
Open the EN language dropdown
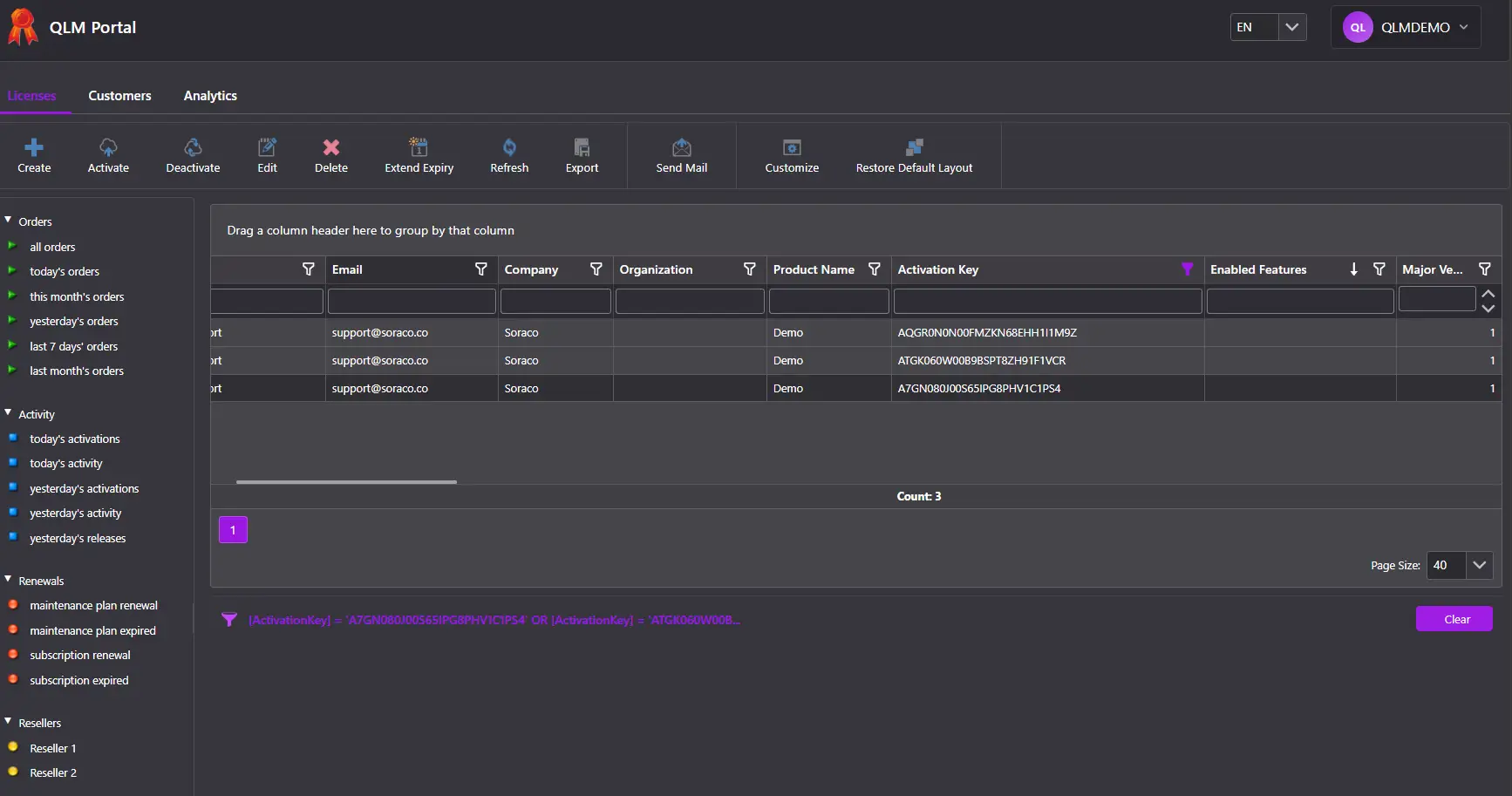[1292, 27]
